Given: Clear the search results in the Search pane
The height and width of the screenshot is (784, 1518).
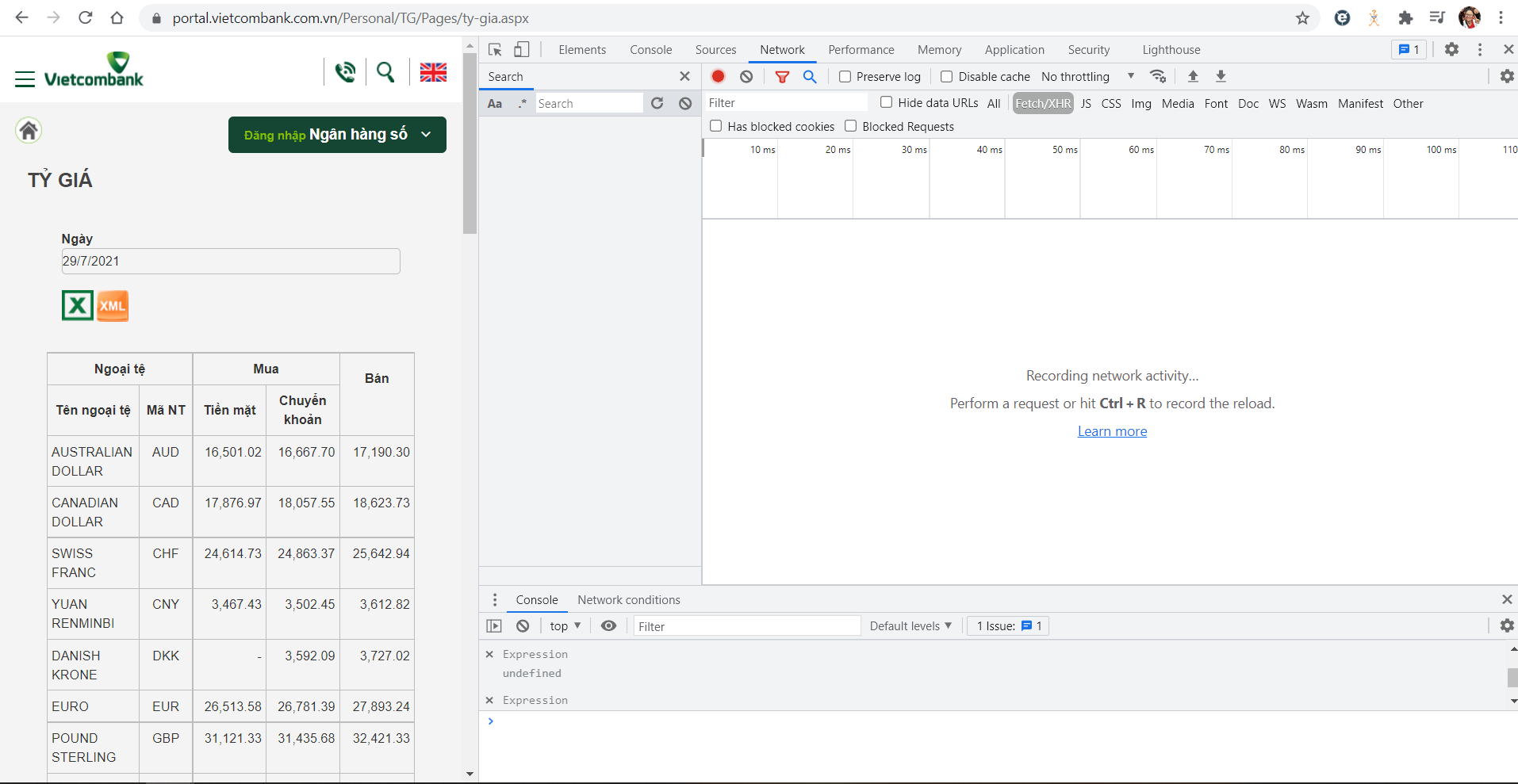Looking at the screenshot, I should click(x=685, y=103).
